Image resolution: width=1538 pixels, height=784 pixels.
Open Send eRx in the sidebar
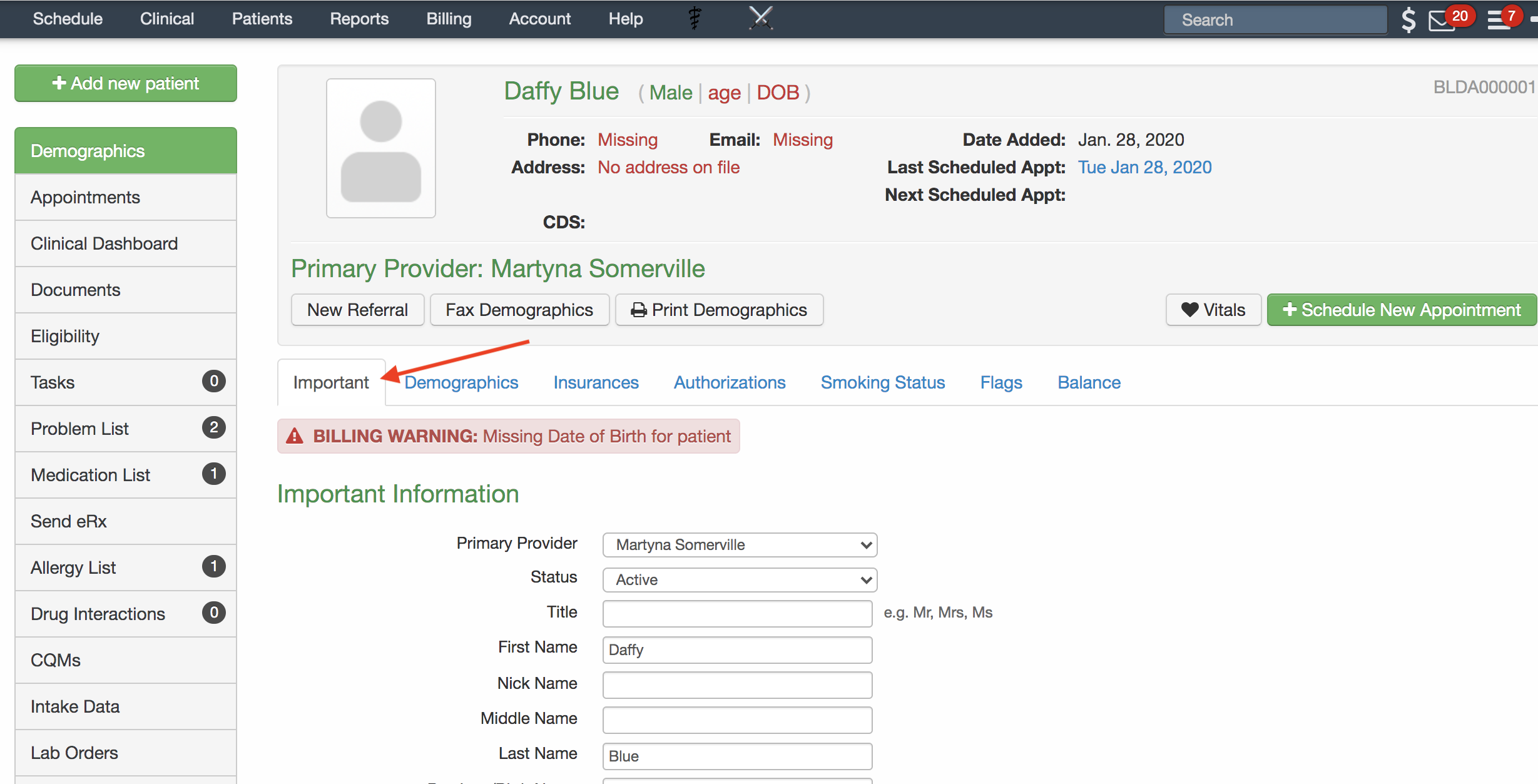pos(126,521)
